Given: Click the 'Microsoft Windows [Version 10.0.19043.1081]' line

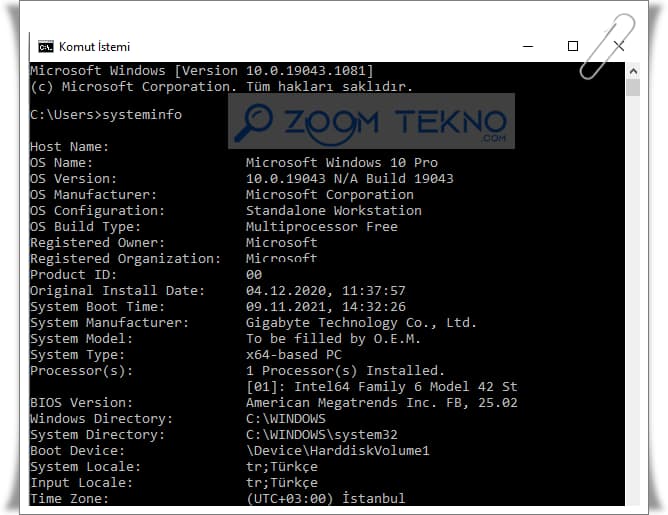Looking at the screenshot, I should [202, 70].
